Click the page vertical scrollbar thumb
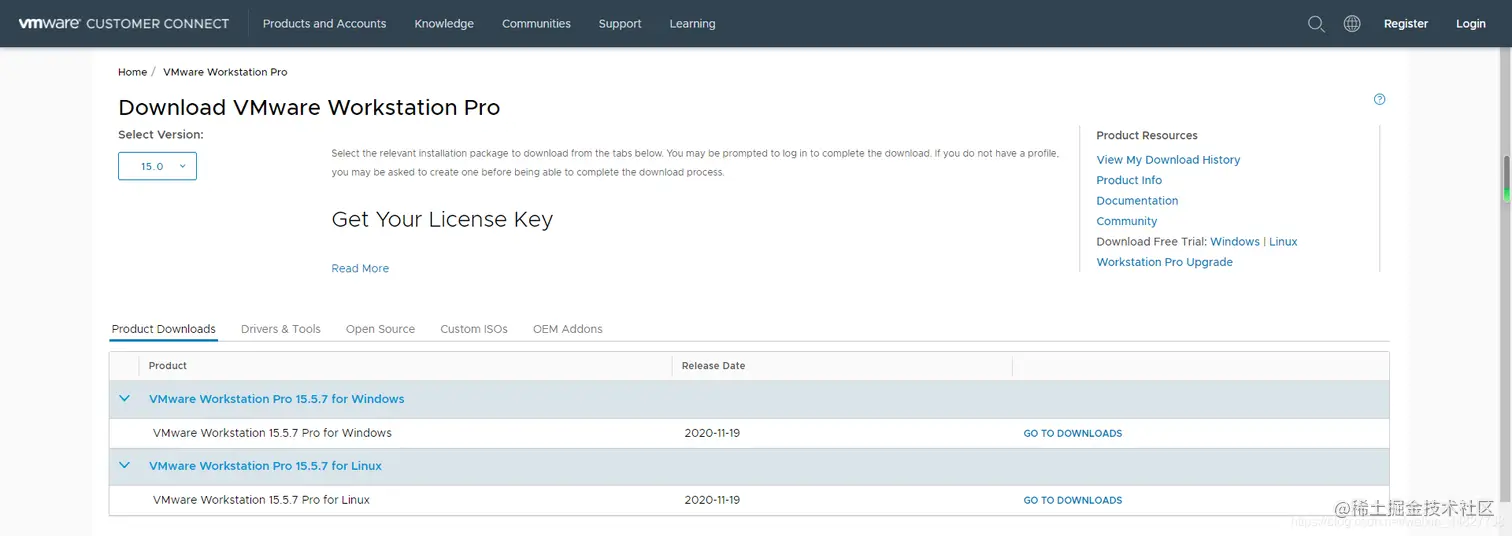This screenshot has height=536, width=1512. (x=1506, y=179)
